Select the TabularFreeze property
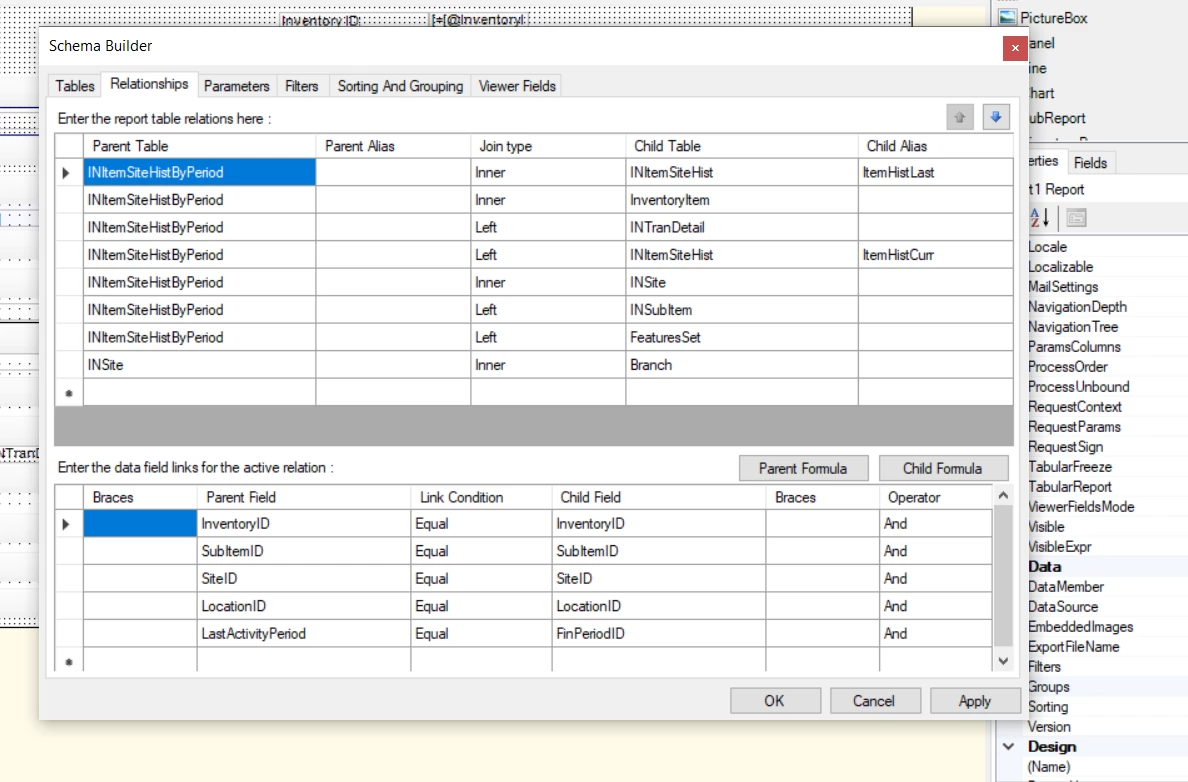Viewport: 1188px width, 782px height. (x=1070, y=467)
